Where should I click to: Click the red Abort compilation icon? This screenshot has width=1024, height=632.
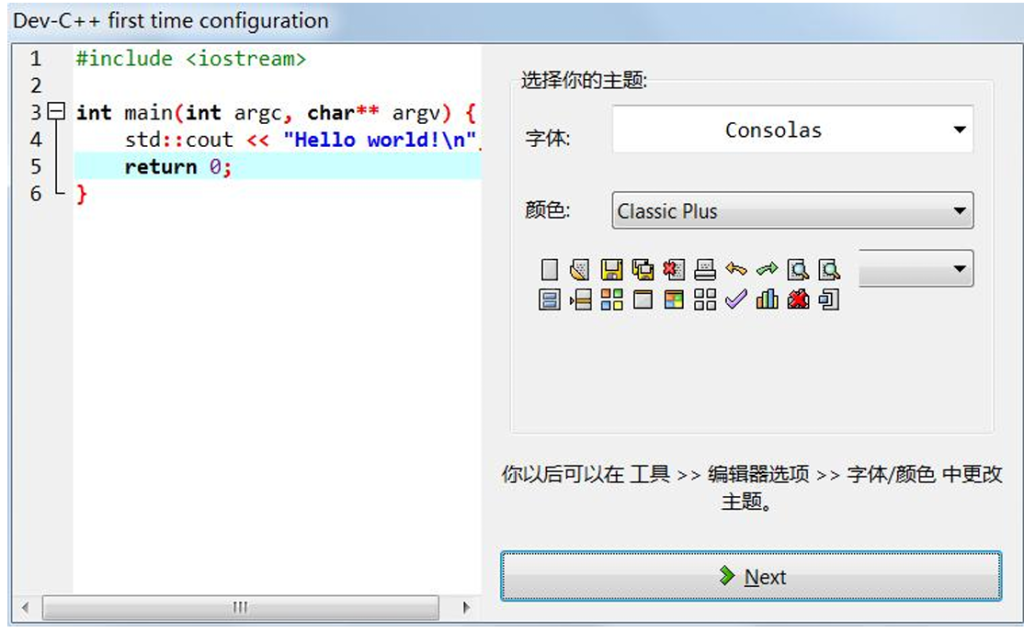tap(799, 299)
